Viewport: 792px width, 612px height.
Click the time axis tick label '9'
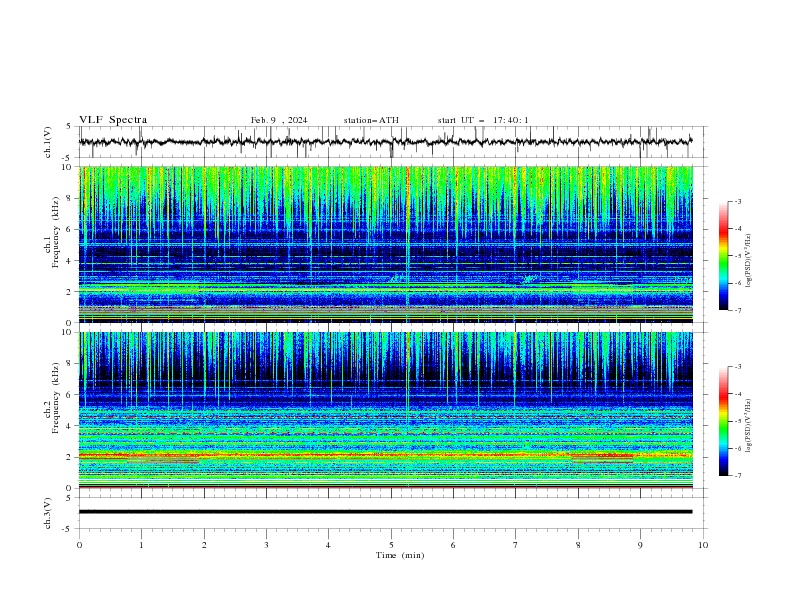tap(640, 545)
